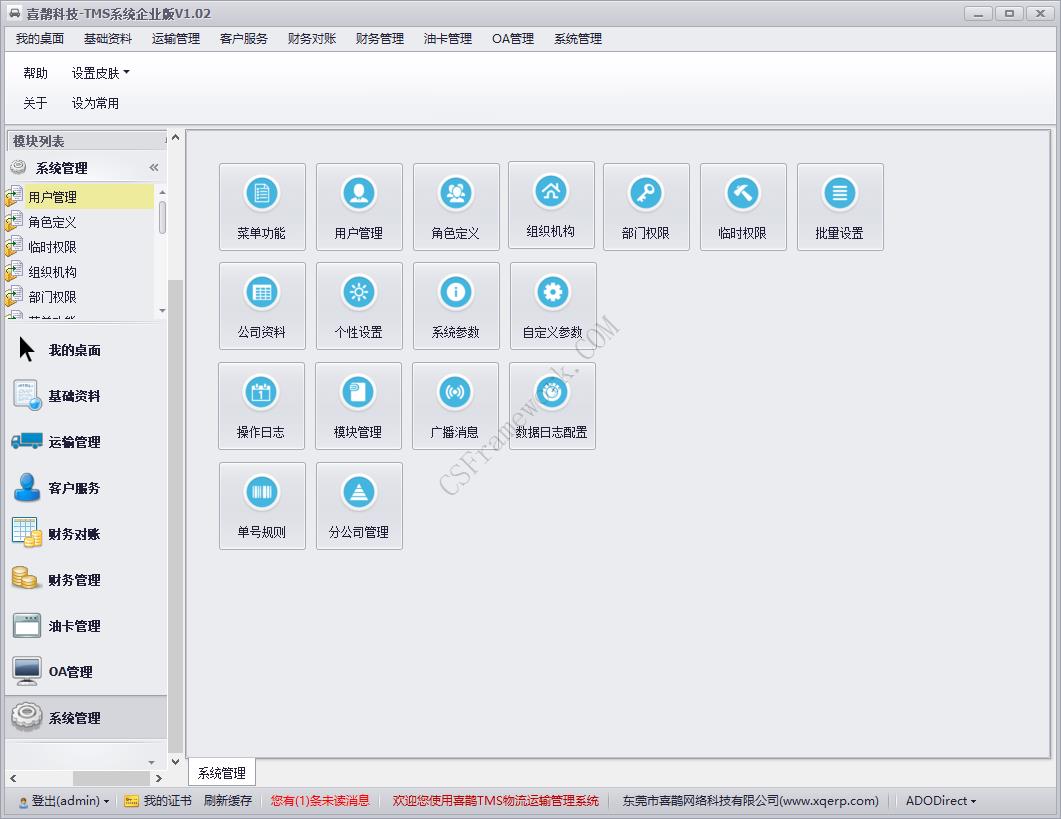Open the 运输管理 menu
The image size is (1061, 819).
(175, 39)
